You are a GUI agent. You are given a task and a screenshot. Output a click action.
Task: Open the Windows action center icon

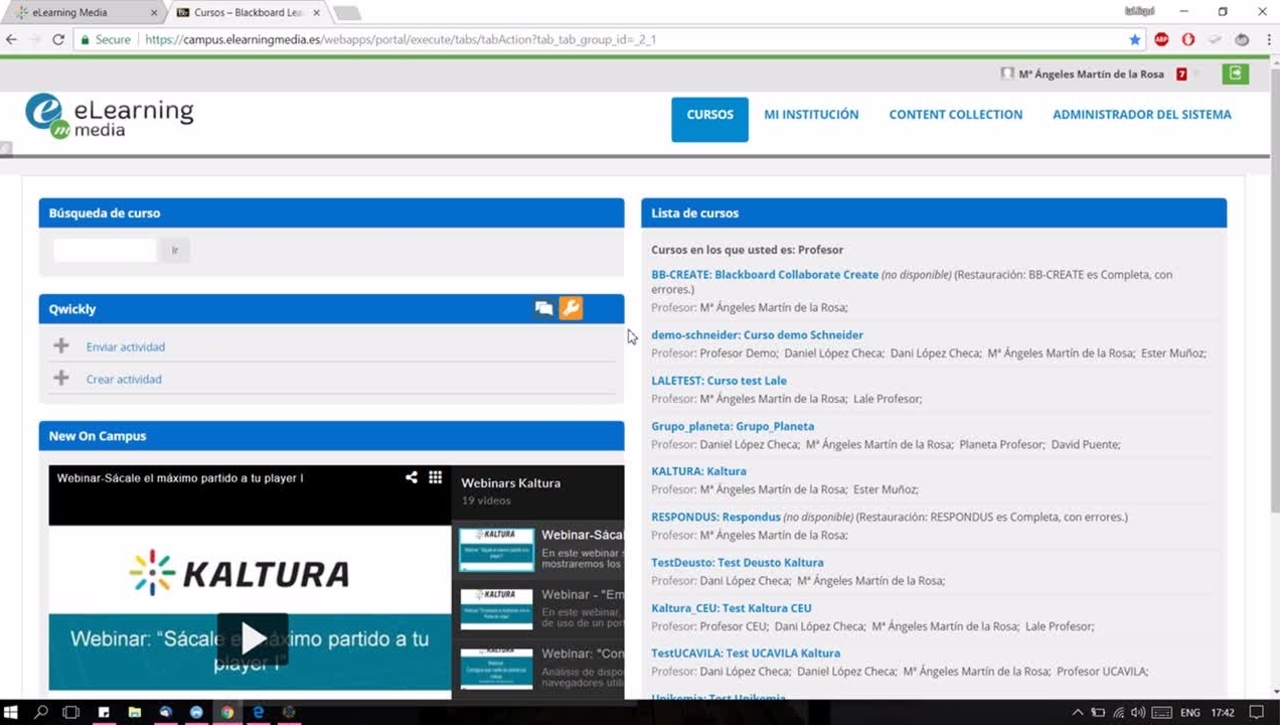coord(1257,713)
